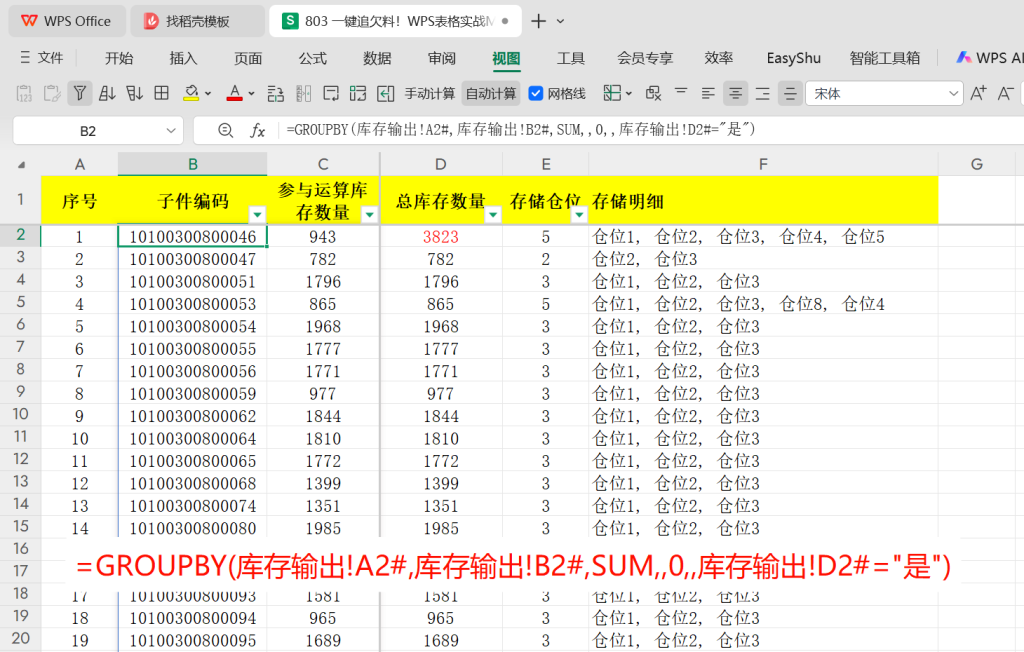Switch to the 开始 ribbon tab

[x=119, y=58]
